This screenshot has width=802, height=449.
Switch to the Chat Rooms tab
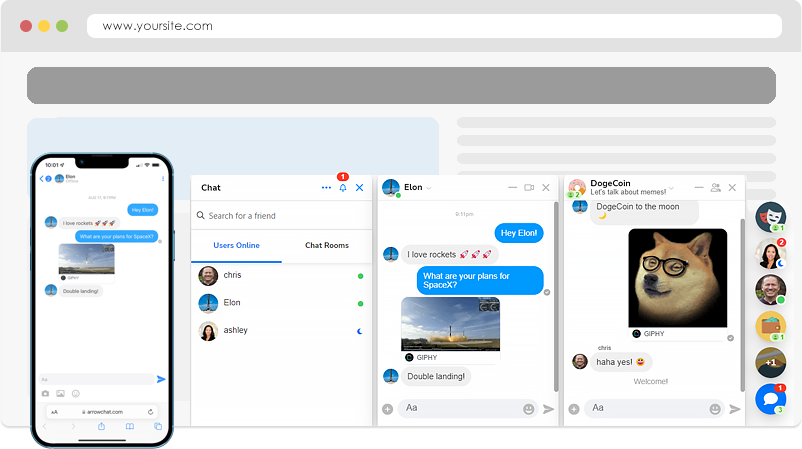[327, 245]
